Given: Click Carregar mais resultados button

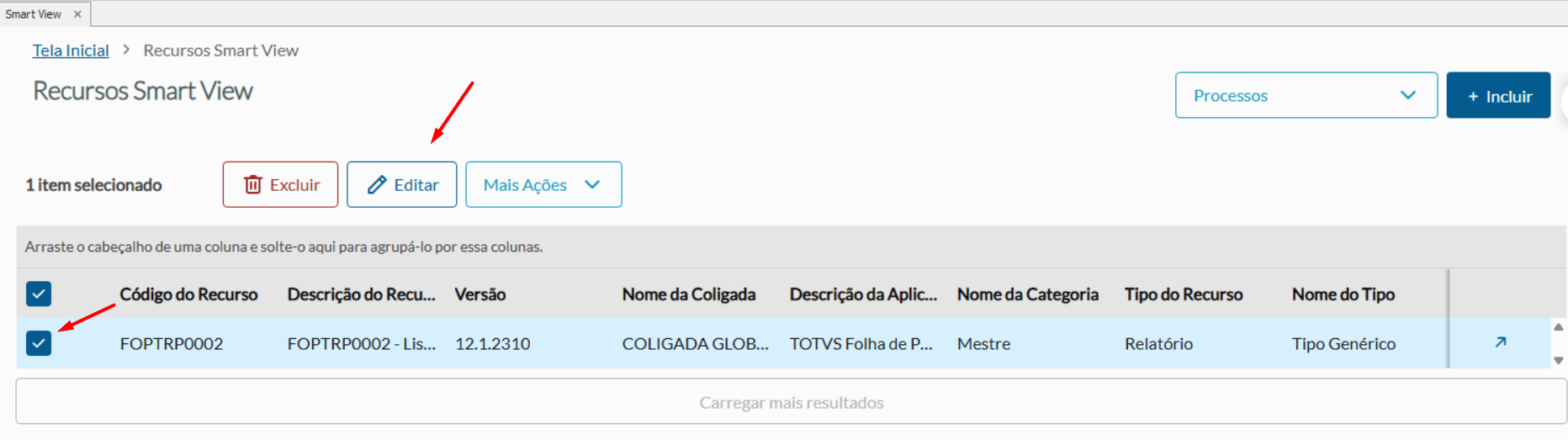Looking at the screenshot, I should (791, 402).
